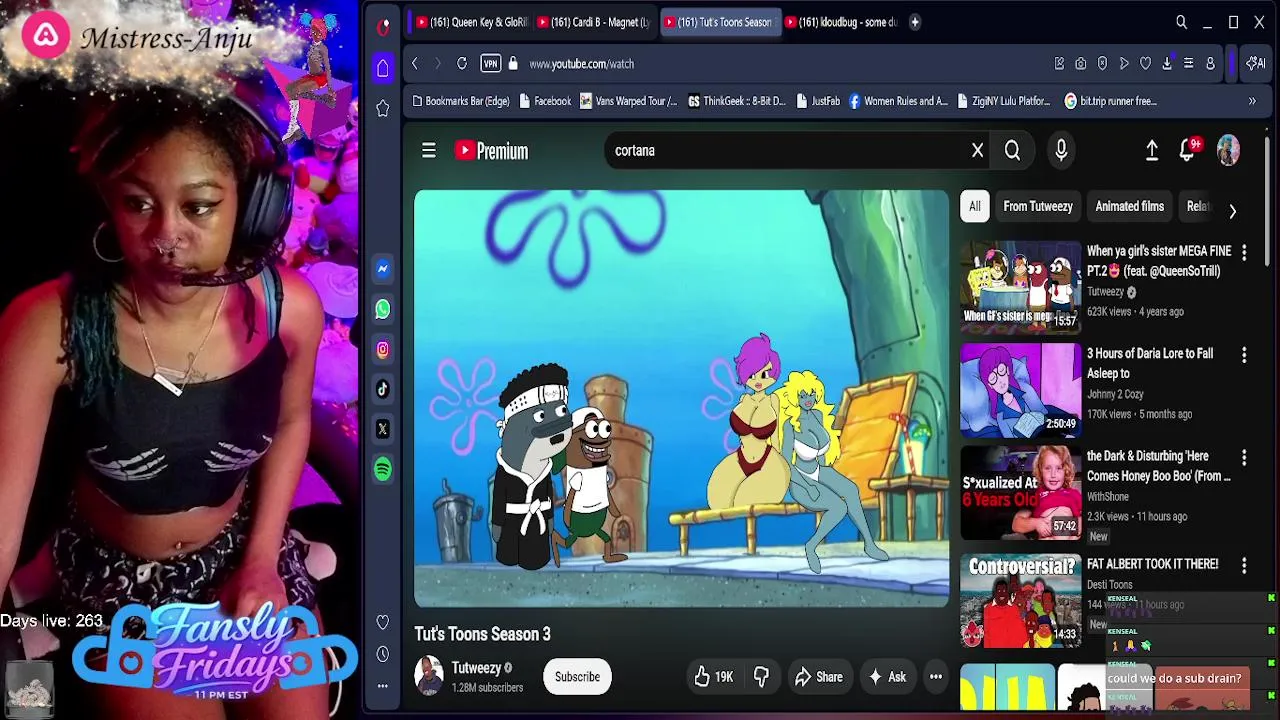Open the upload/create button
This screenshot has width=1280, height=720.
pos(1152,151)
